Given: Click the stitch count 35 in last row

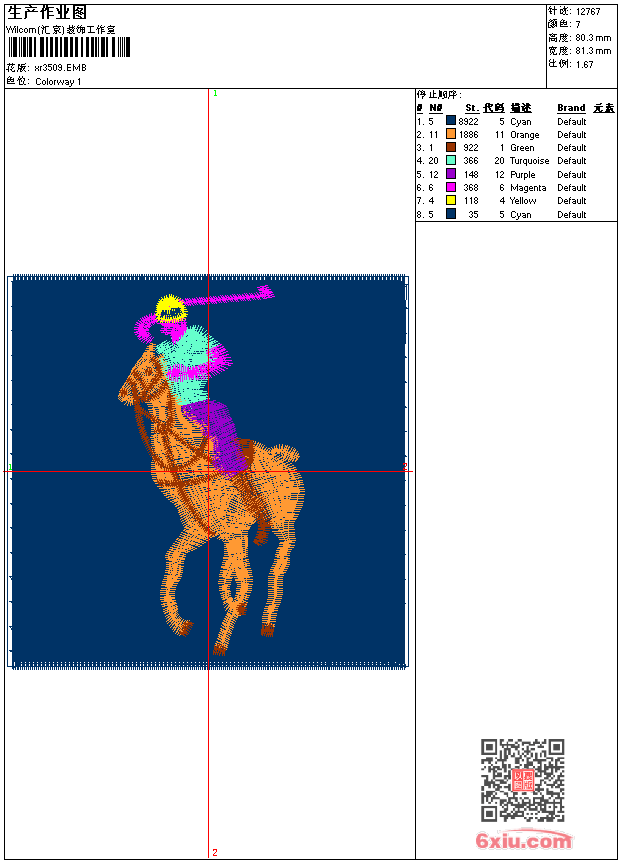Looking at the screenshot, I should (x=473, y=215).
